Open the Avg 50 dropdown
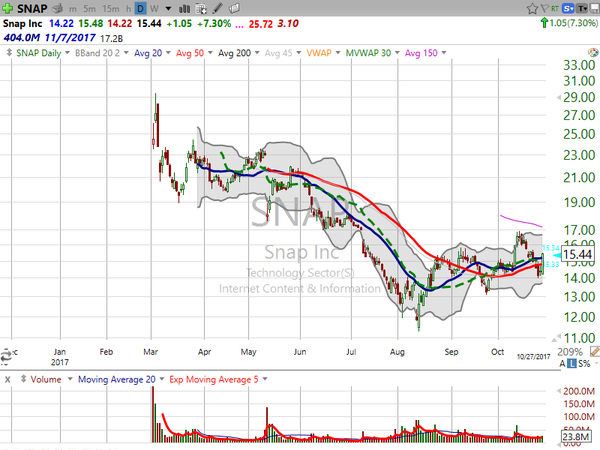The height and width of the screenshot is (450, 600). coord(210,52)
